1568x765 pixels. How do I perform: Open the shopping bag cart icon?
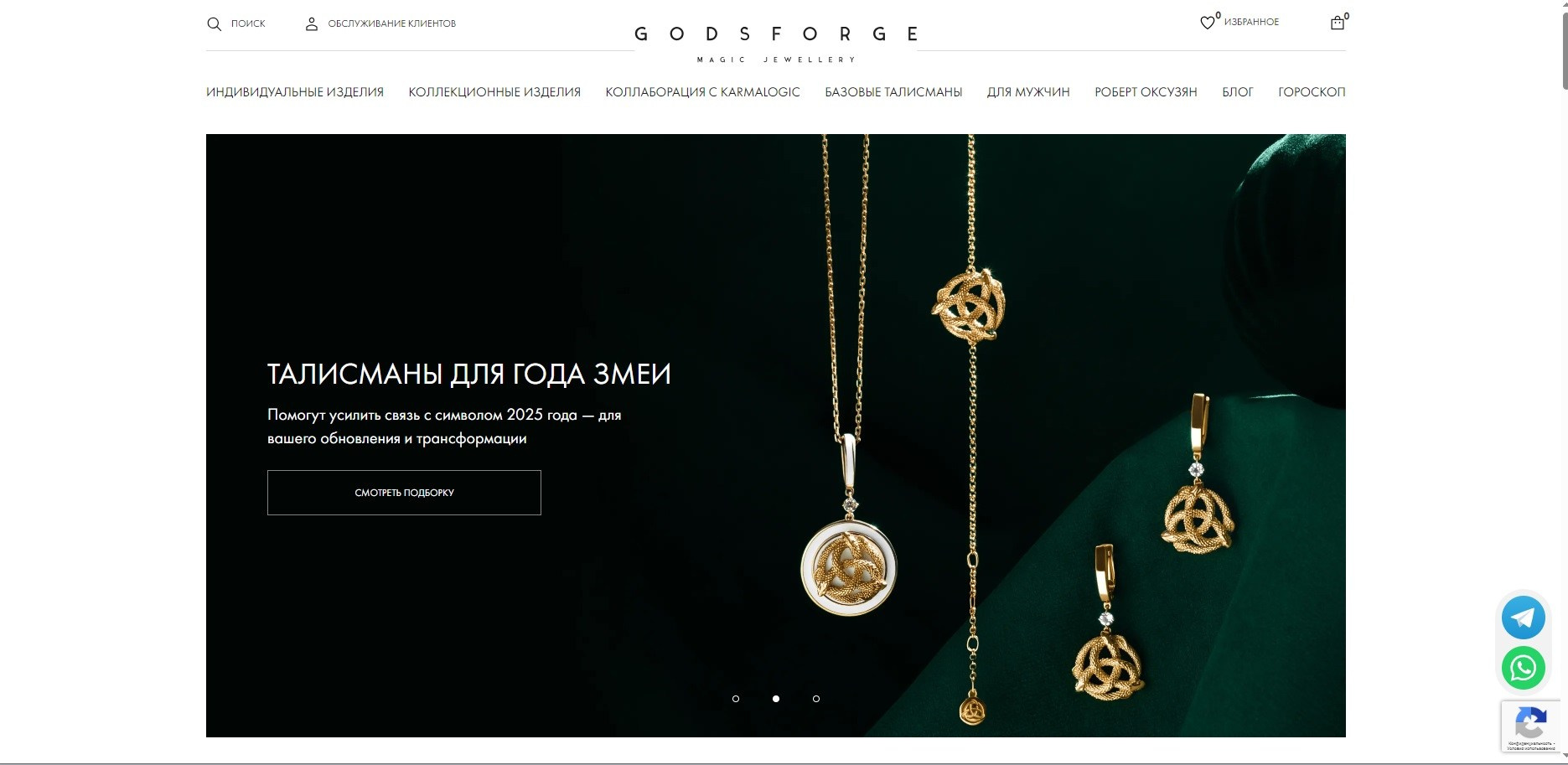tap(1338, 23)
